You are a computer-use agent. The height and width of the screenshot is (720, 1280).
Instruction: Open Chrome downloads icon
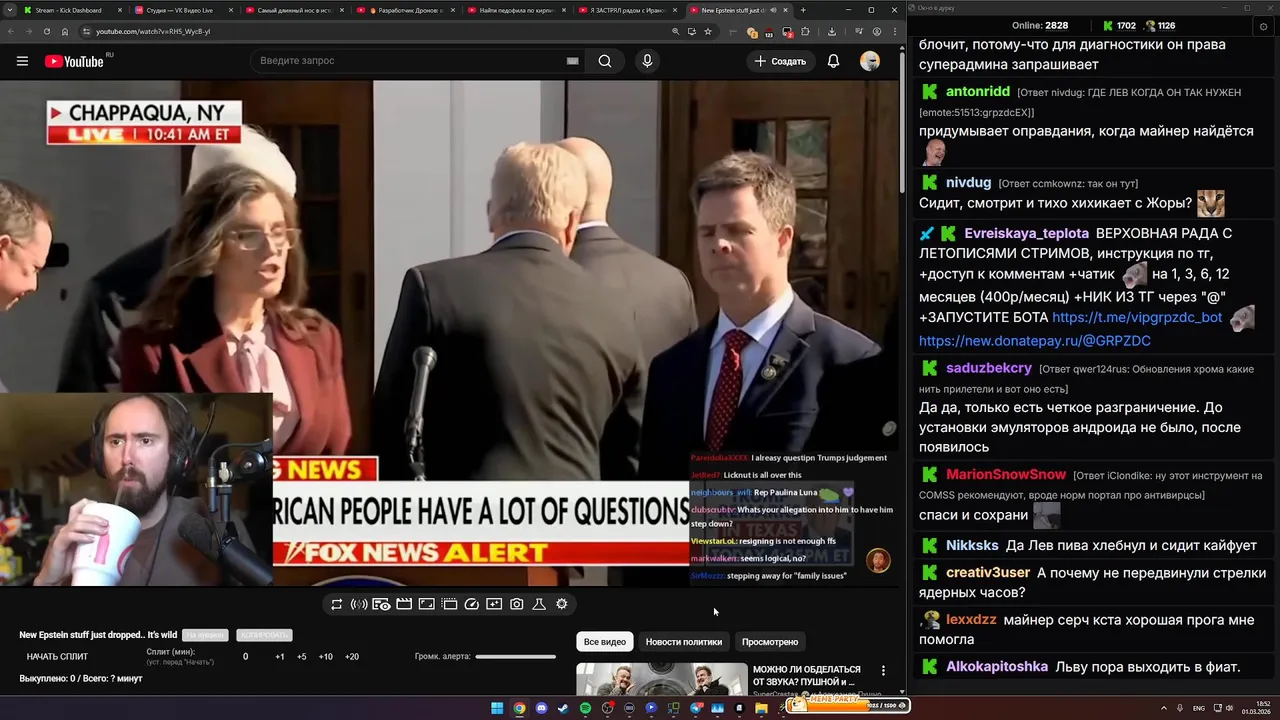tap(832, 31)
